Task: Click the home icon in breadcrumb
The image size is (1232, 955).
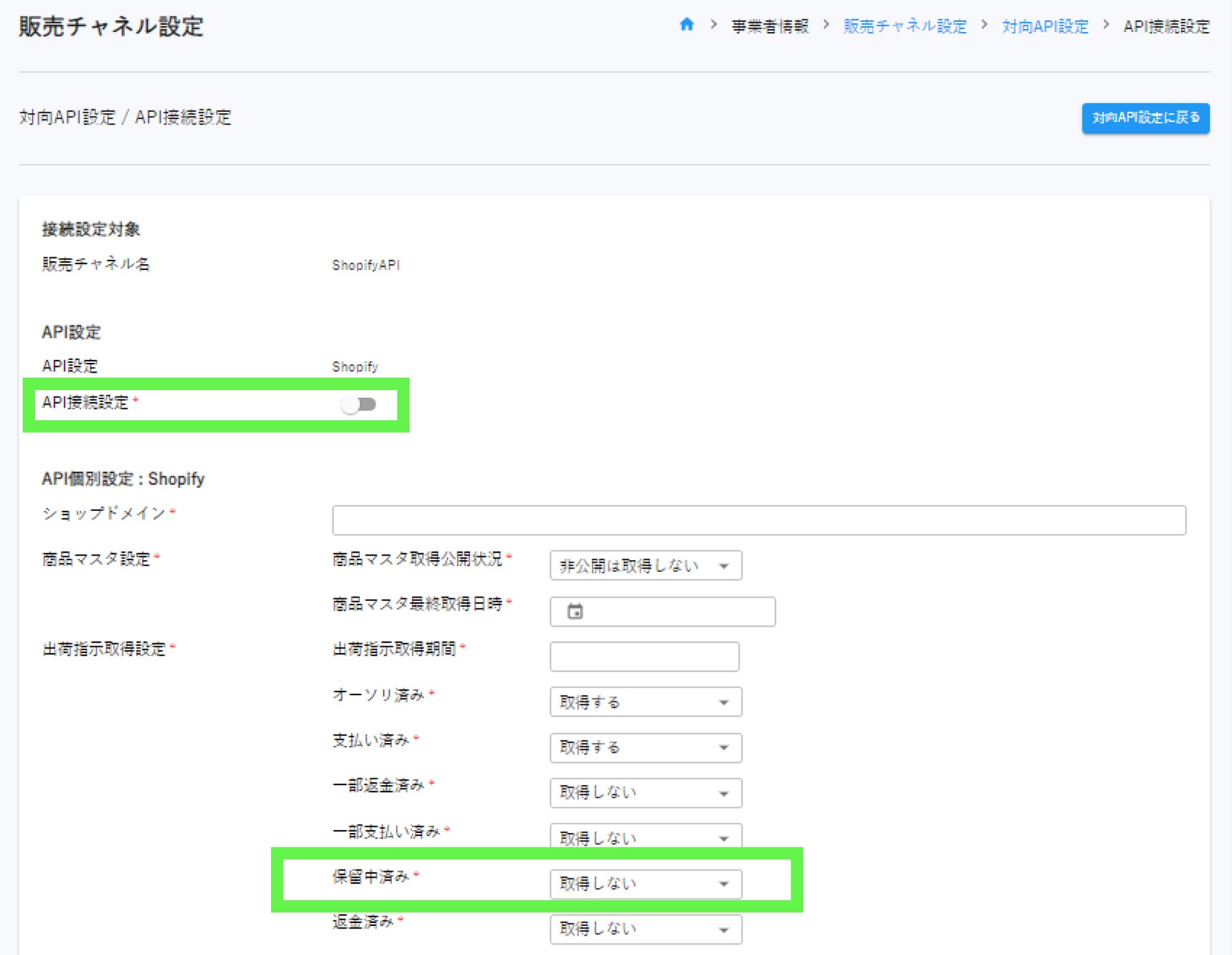Action: [686, 25]
